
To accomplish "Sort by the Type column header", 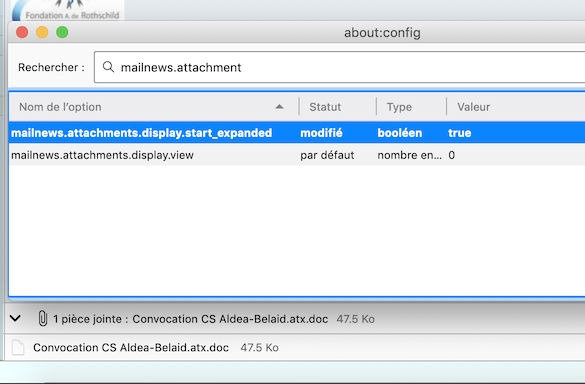I will (x=411, y=107).
